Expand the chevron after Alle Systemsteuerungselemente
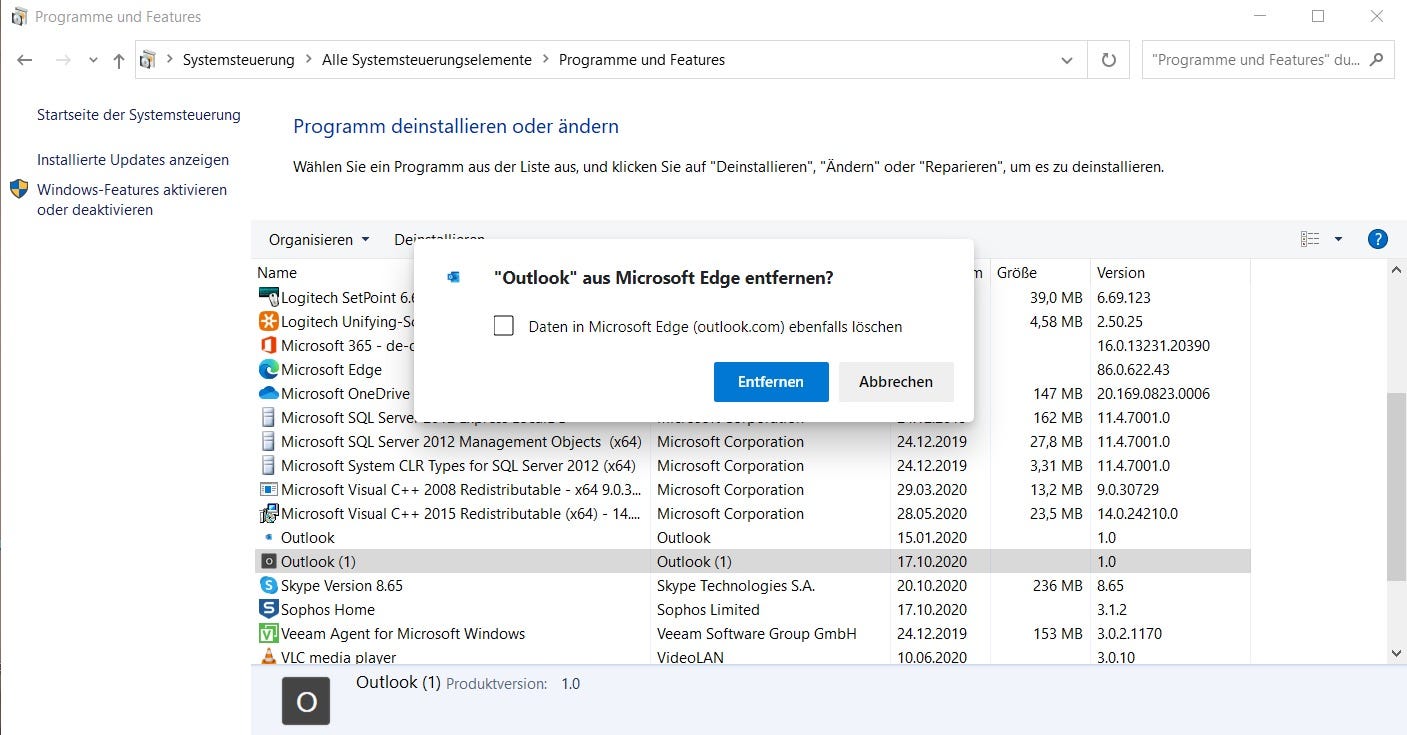This screenshot has height=735, width=1407. (545, 60)
